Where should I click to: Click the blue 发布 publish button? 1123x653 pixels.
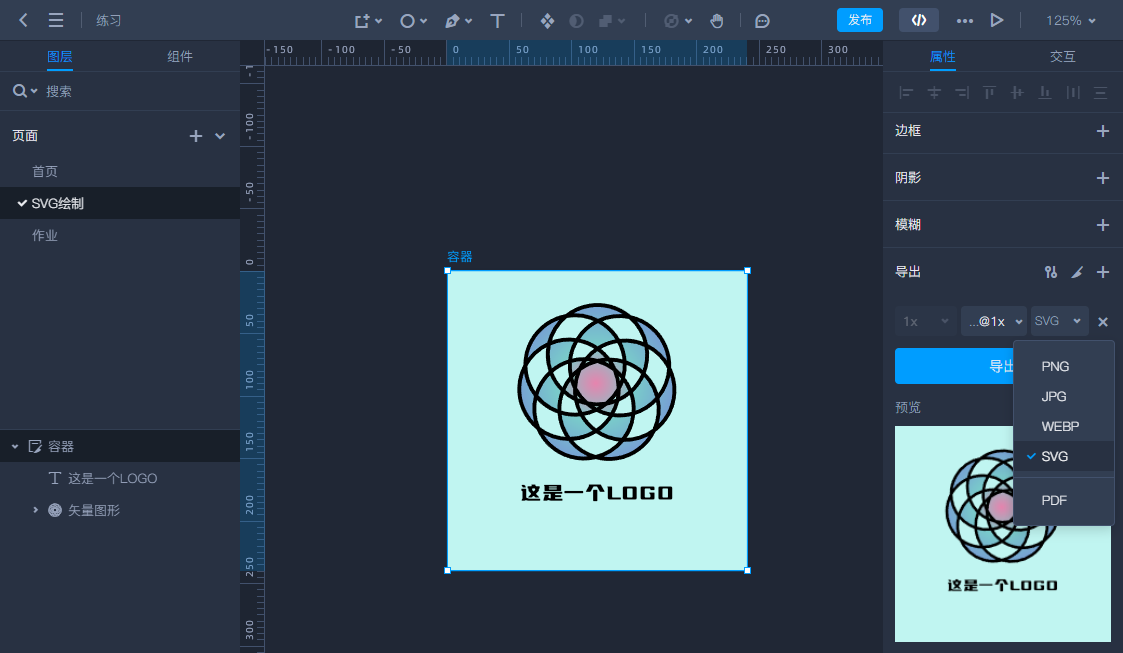[859, 19]
